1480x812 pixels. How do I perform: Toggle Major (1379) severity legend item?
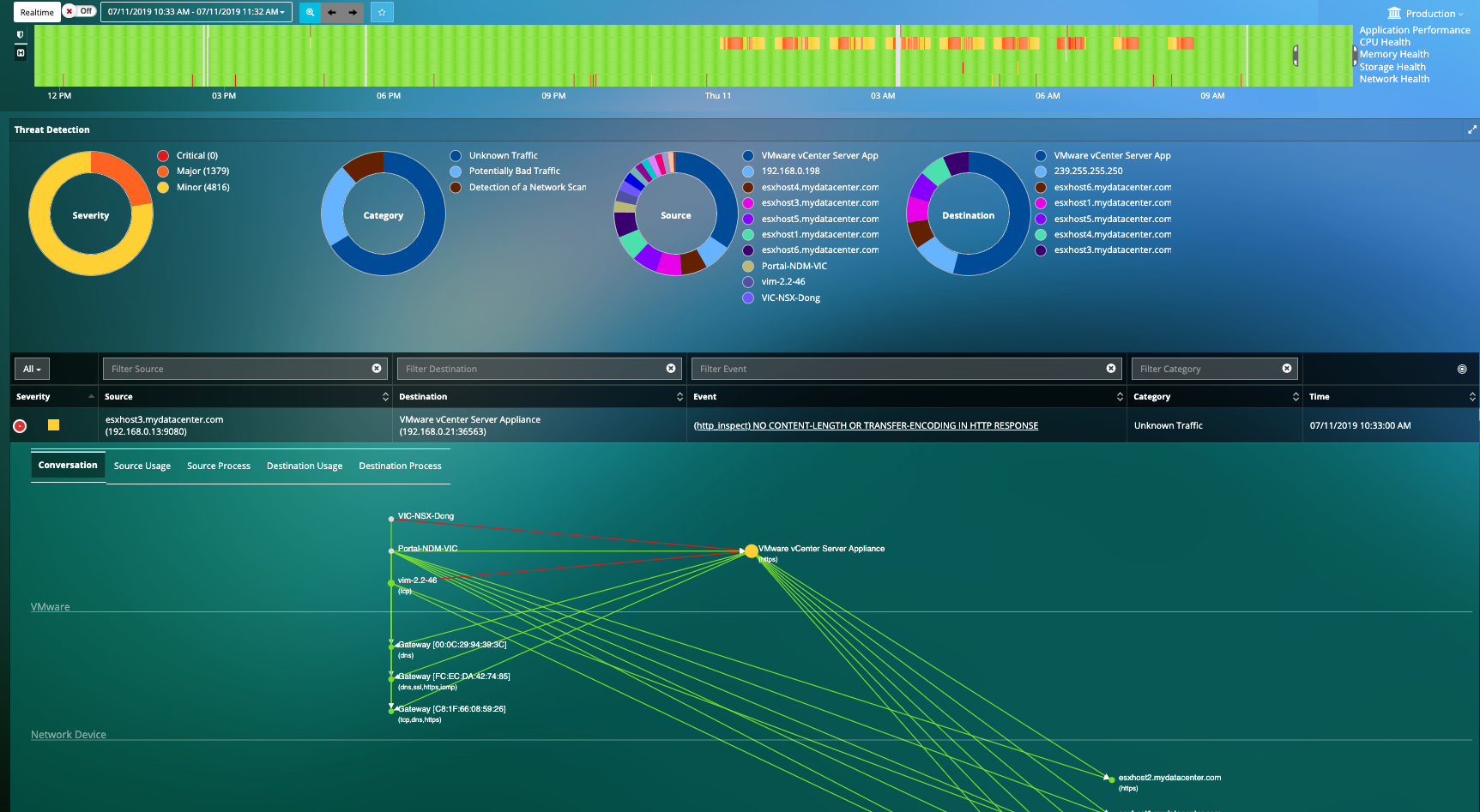click(193, 171)
